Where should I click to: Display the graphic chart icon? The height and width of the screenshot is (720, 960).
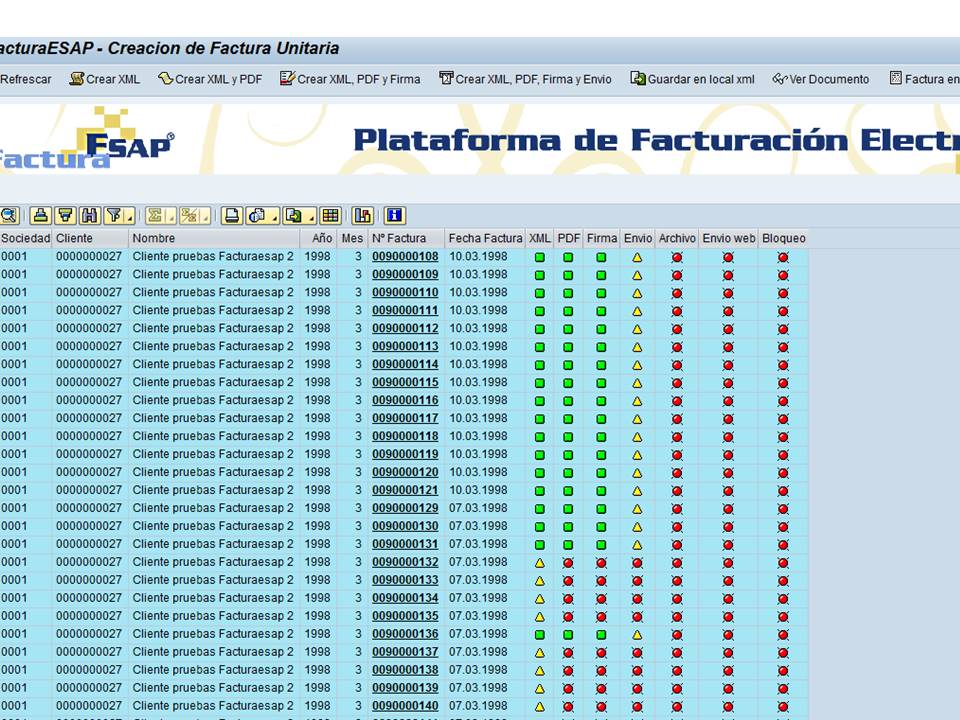pos(362,216)
